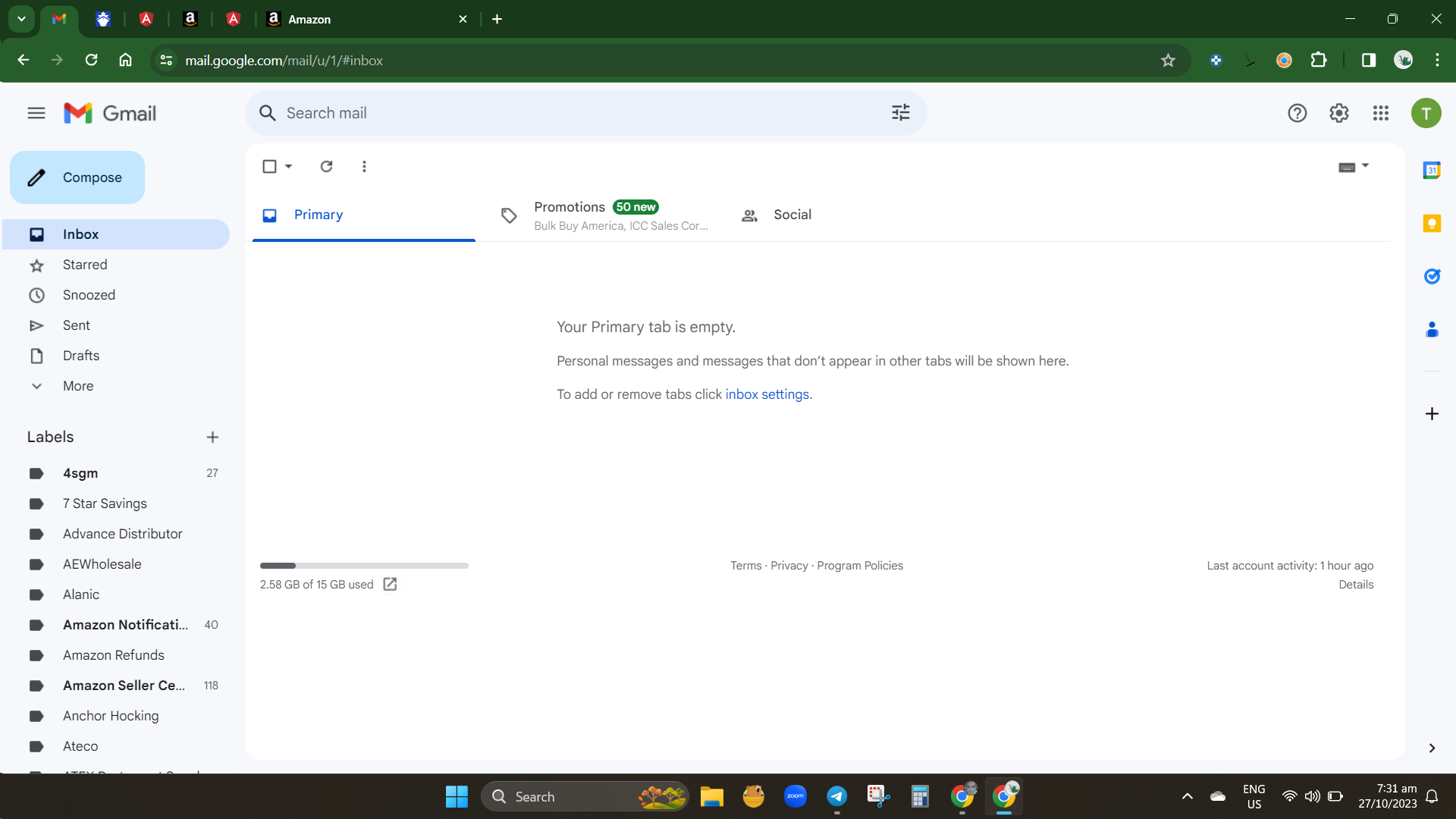Click the storage usage progress bar
The image size is (1456, 819).
[x=364, y=566]
